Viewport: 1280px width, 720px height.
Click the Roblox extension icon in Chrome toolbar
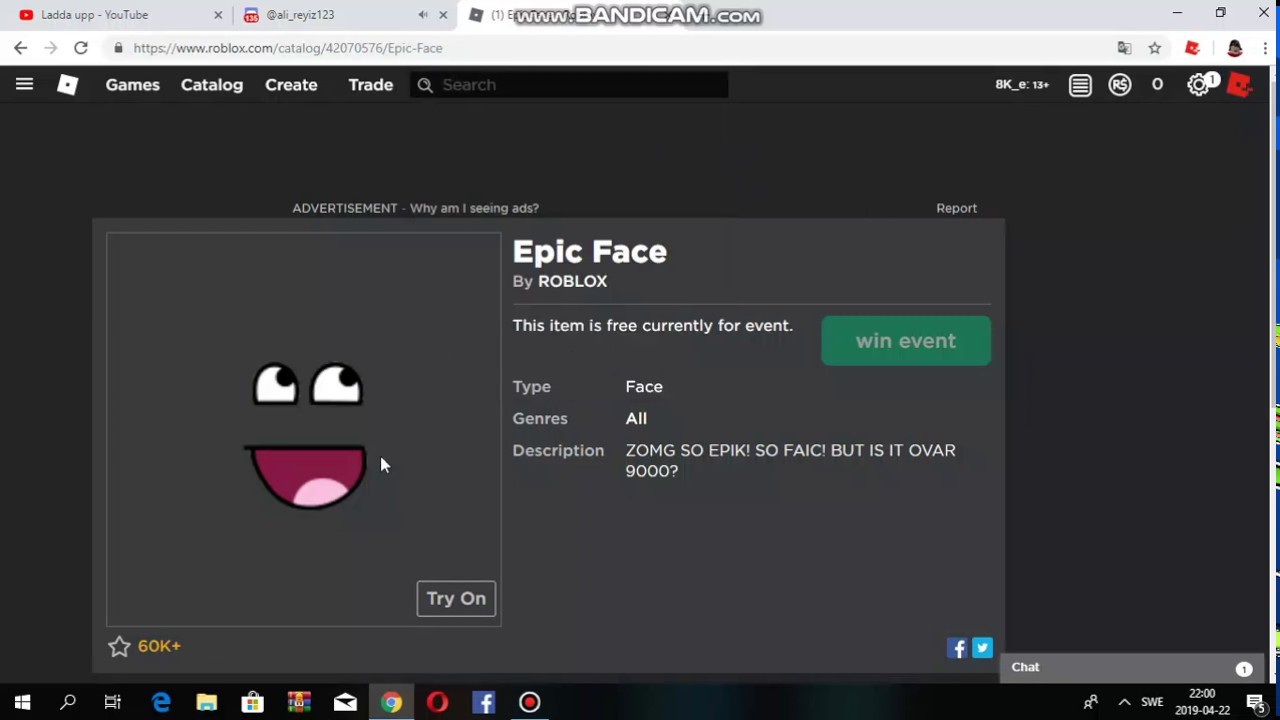tap(1192, 48)
